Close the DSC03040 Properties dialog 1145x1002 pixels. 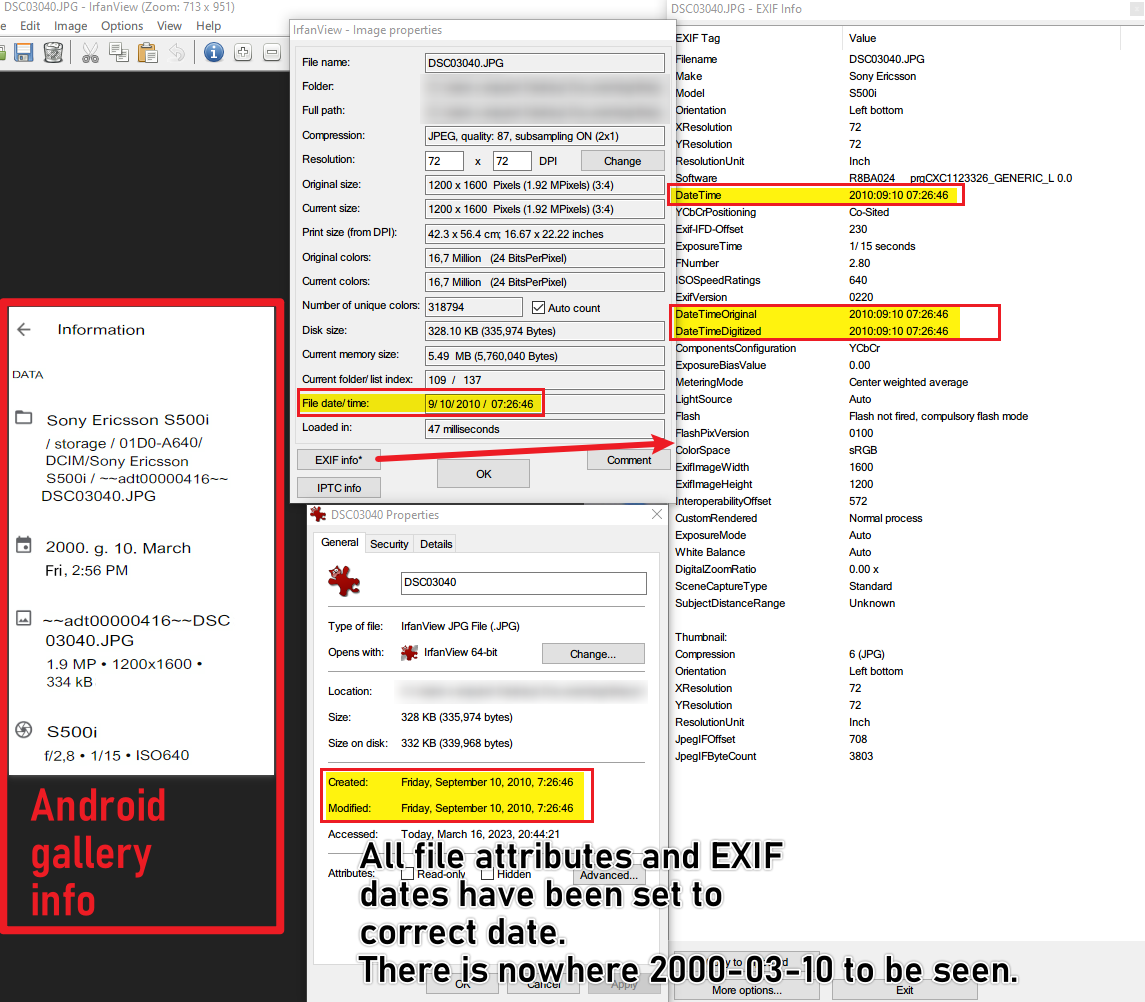[657, 514]
